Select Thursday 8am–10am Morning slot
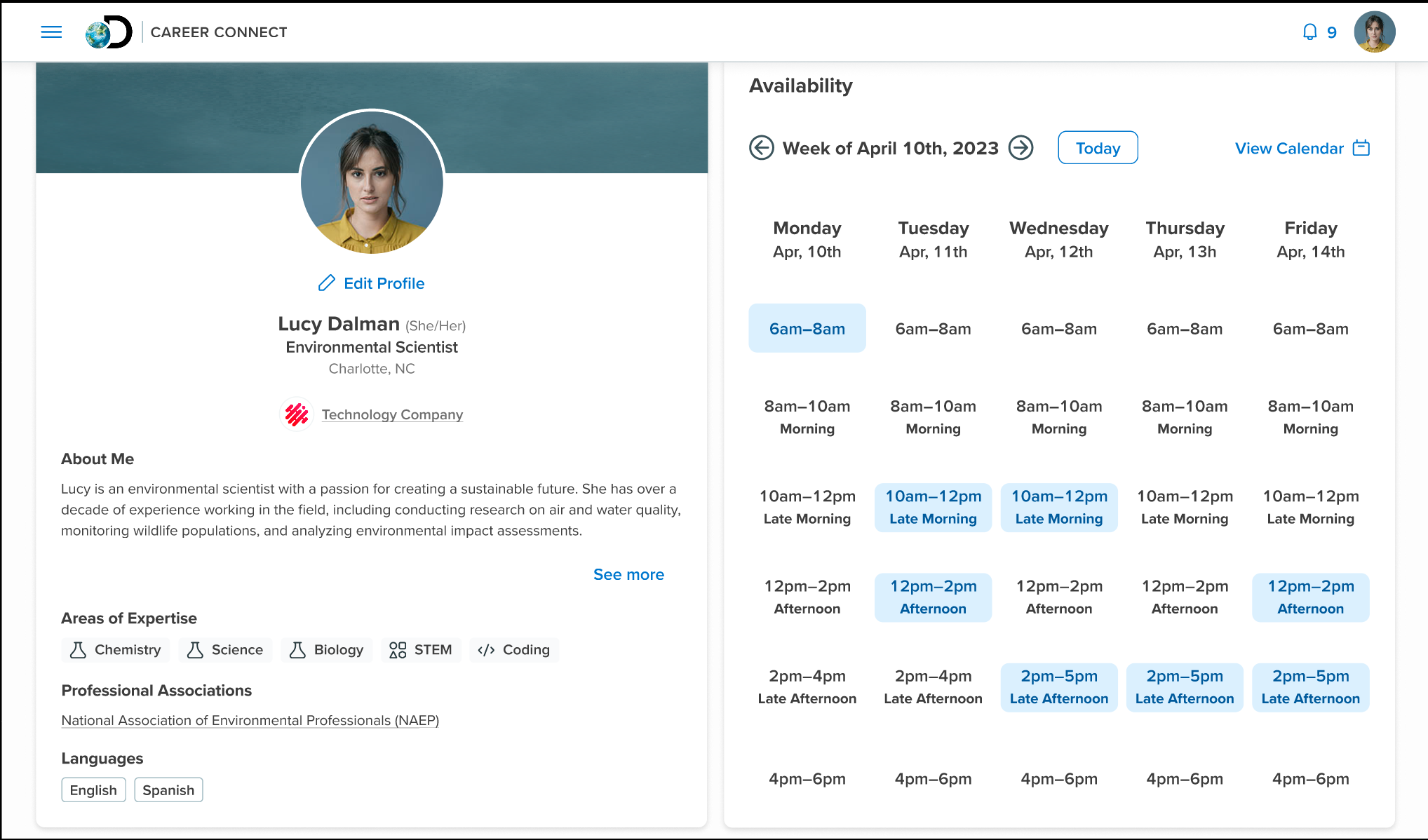This screenshot has width=1428, height=840. 1185,417
